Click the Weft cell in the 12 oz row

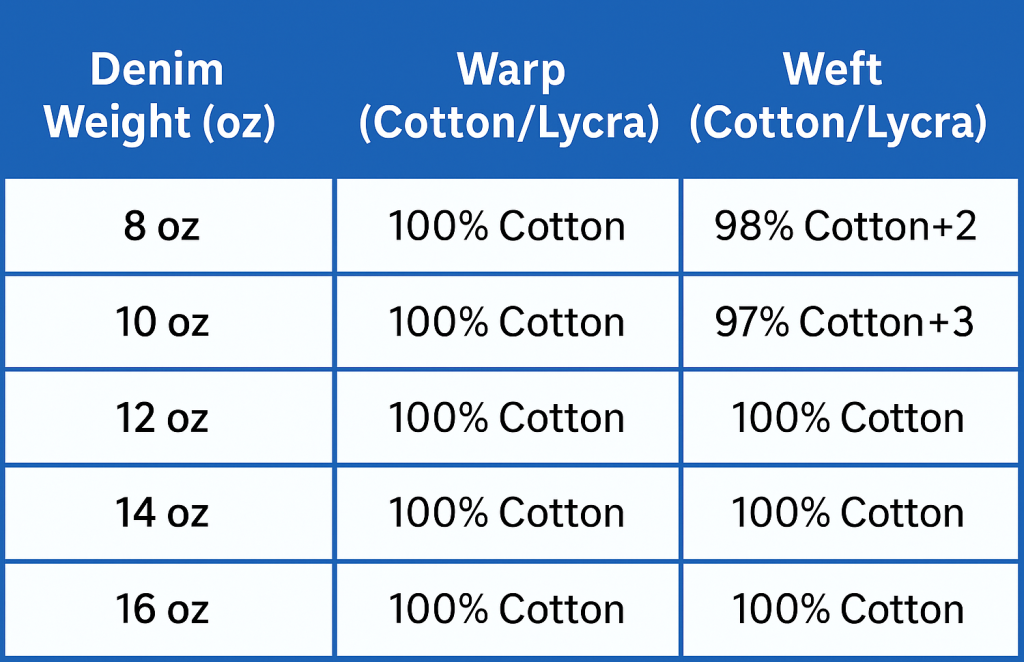[848, 418]
